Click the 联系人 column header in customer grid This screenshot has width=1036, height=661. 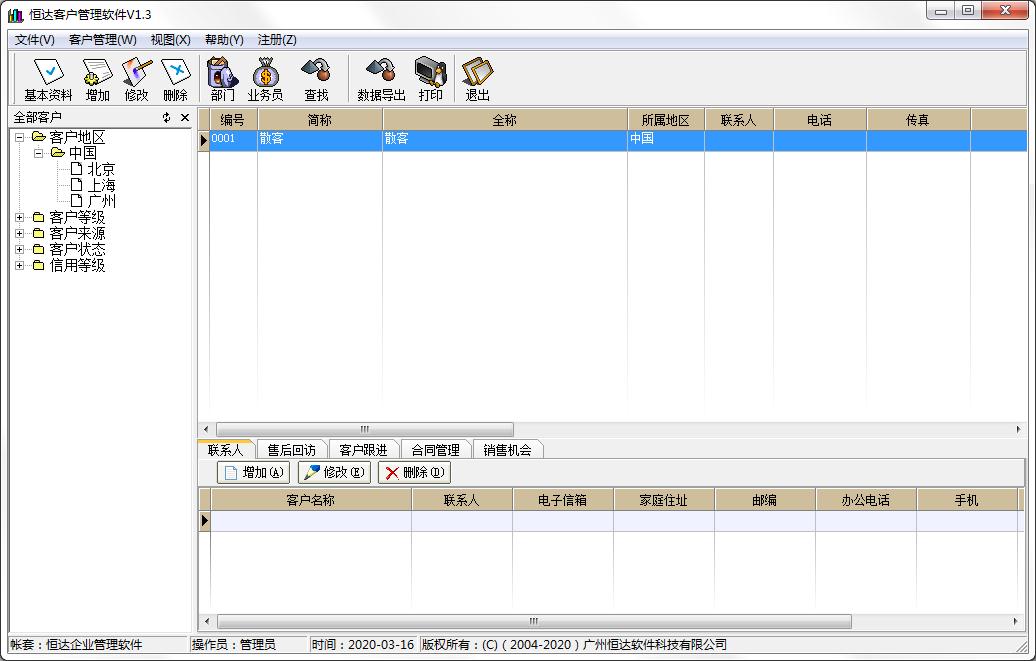[x=739, y=120]
